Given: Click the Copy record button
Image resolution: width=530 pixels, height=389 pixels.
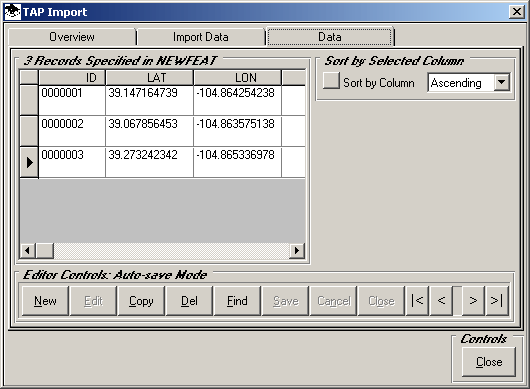Looking at the screenshot, I should tap(141, 301).
